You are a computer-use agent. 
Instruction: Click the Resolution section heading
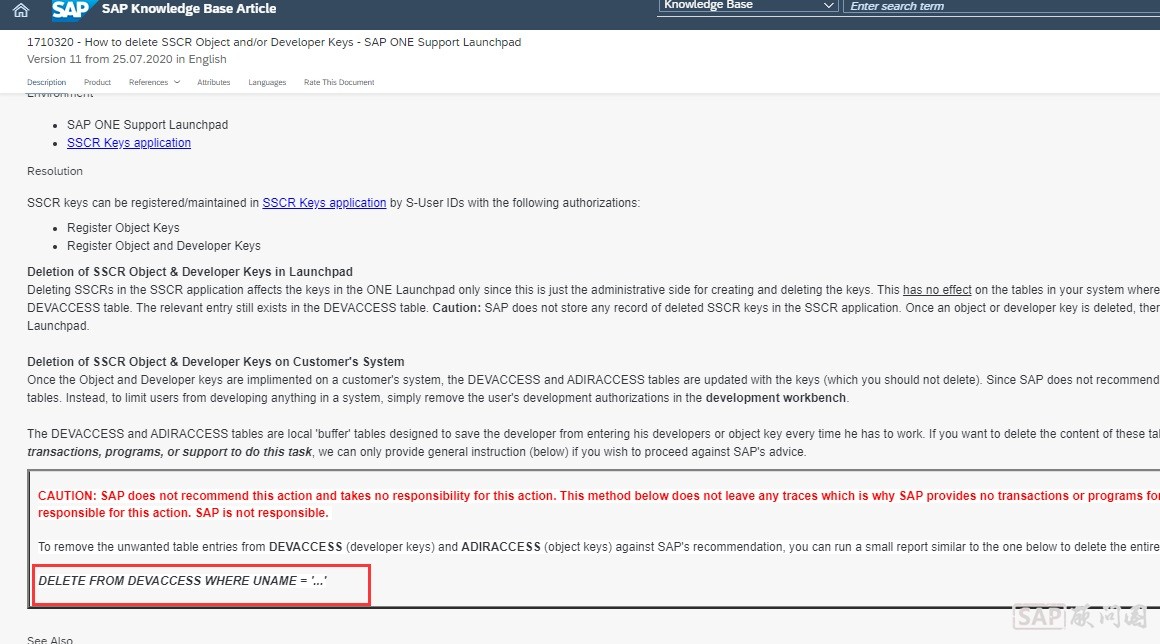(x=55, y=171)
